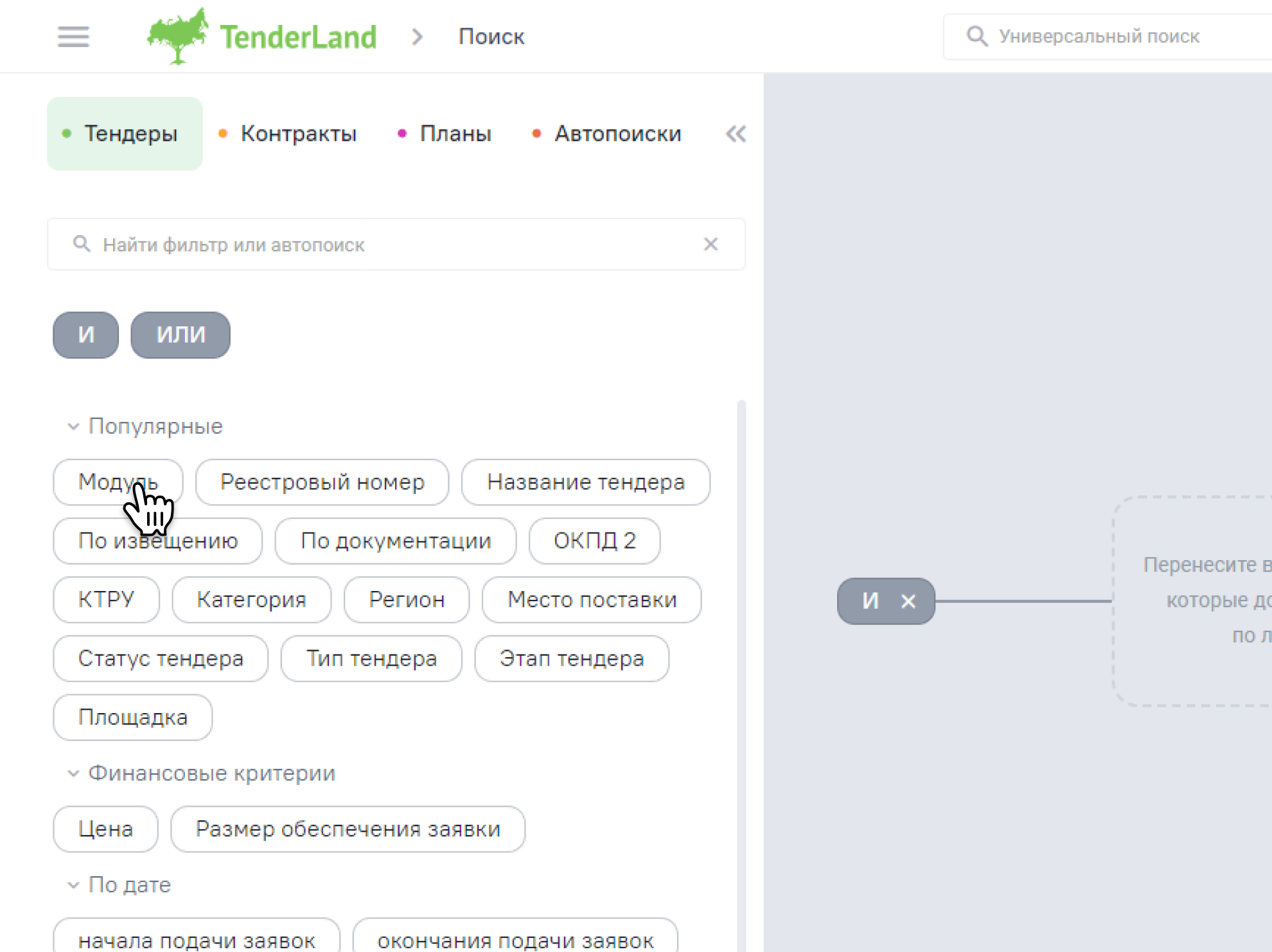Click the breadcrumb arrow before Поиск
The width and height of the screenshot is (1272, 952).
pos(418,37)
